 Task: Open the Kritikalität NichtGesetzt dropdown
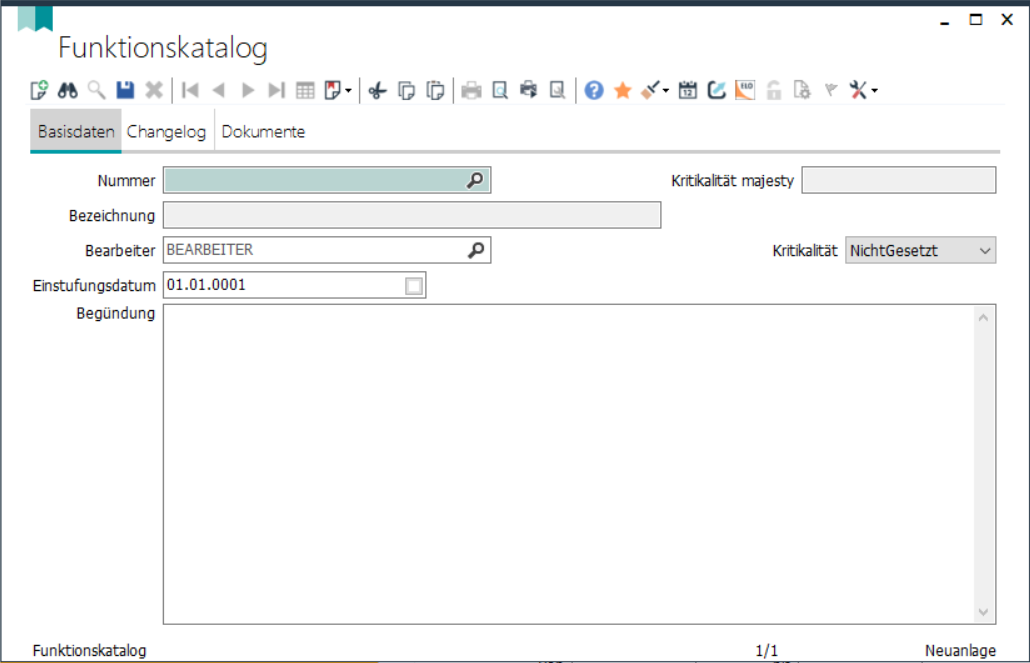pyautogui.click(x=920, y=250)
